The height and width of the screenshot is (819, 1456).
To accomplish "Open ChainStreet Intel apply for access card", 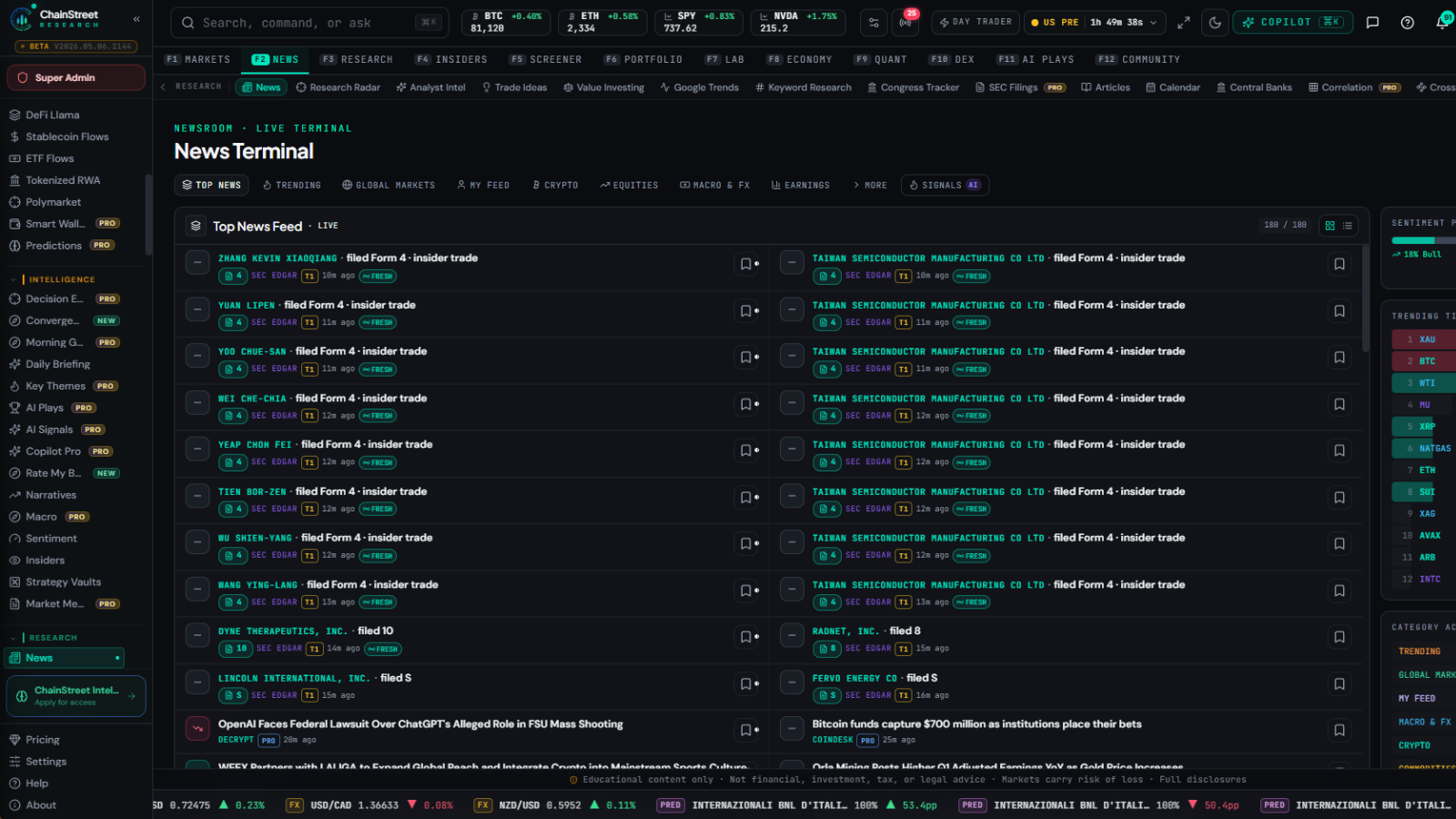I will pyautogui.click(x=76, y=696).
